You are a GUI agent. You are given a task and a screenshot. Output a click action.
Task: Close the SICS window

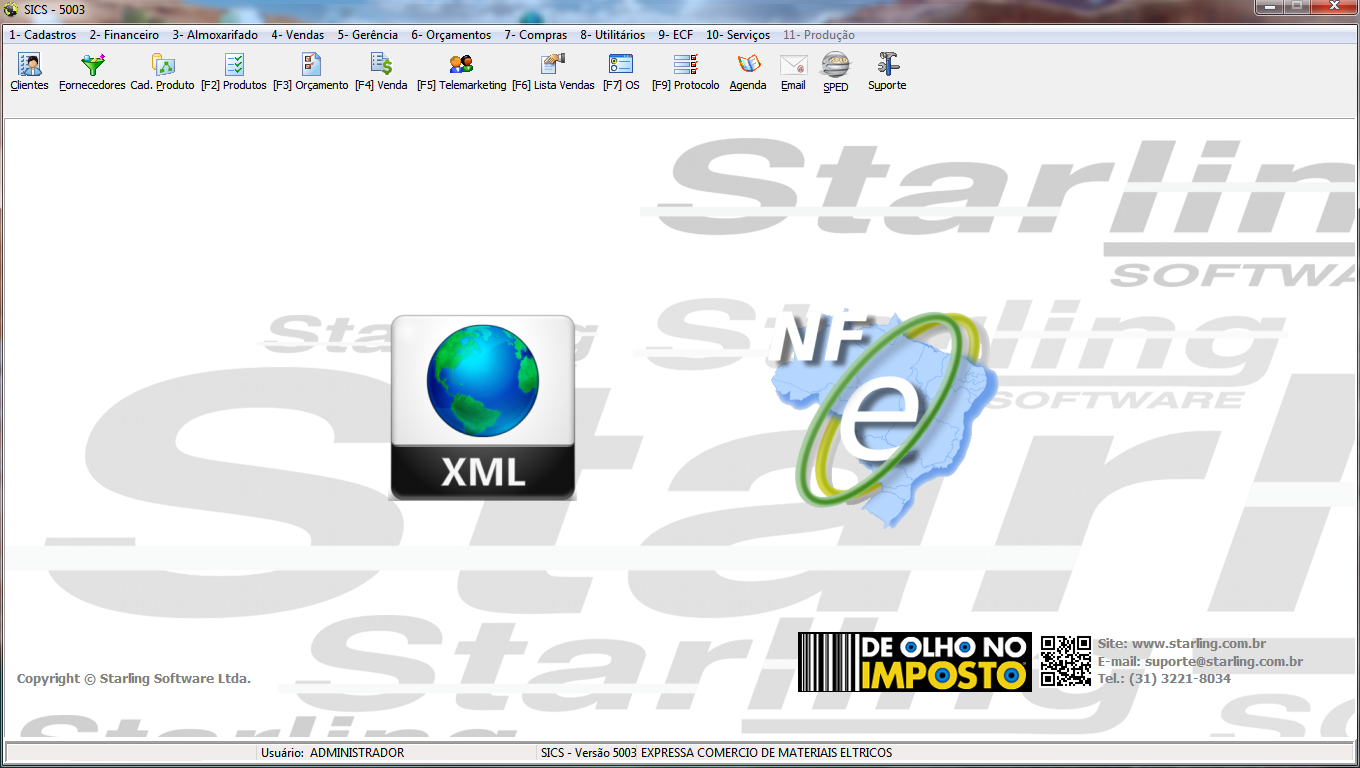1333,7
